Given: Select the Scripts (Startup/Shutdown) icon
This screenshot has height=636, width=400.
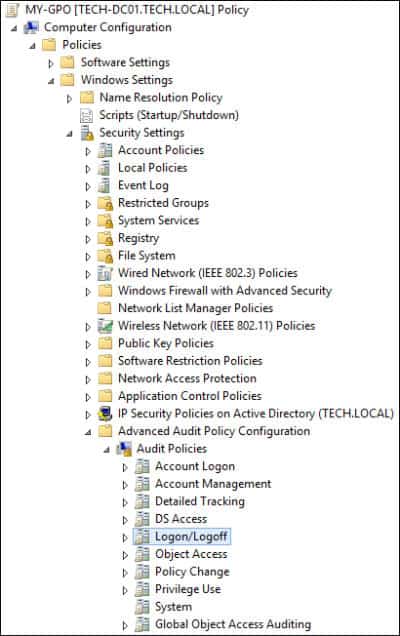Looking at the screenshot, I should [x=86, y=116].
